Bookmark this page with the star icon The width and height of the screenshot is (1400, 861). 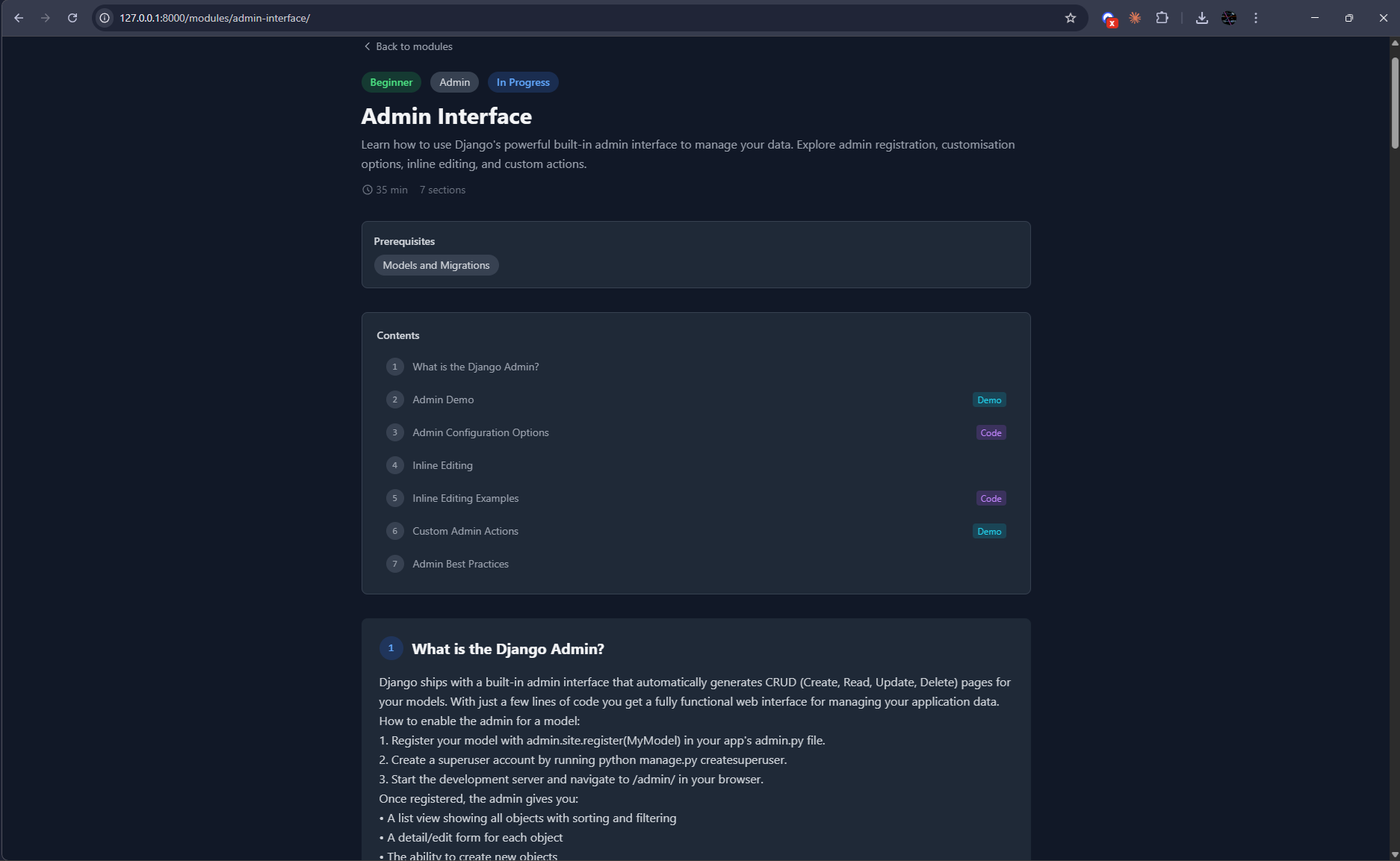[x=1071, y=18]
